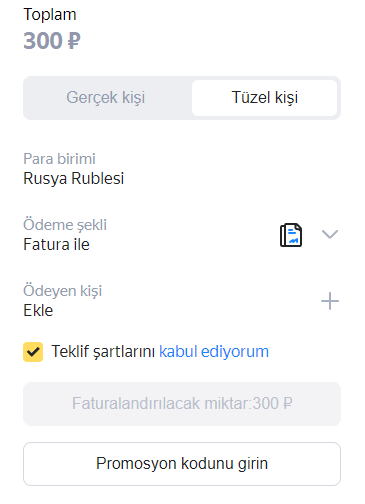Image resolution: width=365 pixels, height=504 pixels.
Task: Open the Fatura ile payment method field
Action: (182, 235)
